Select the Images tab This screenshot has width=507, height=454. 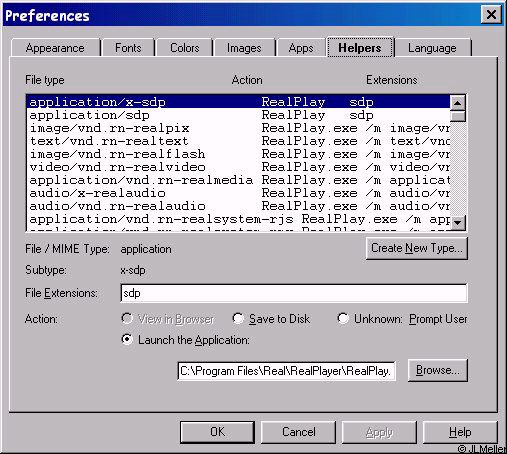(x=244, y=48)
